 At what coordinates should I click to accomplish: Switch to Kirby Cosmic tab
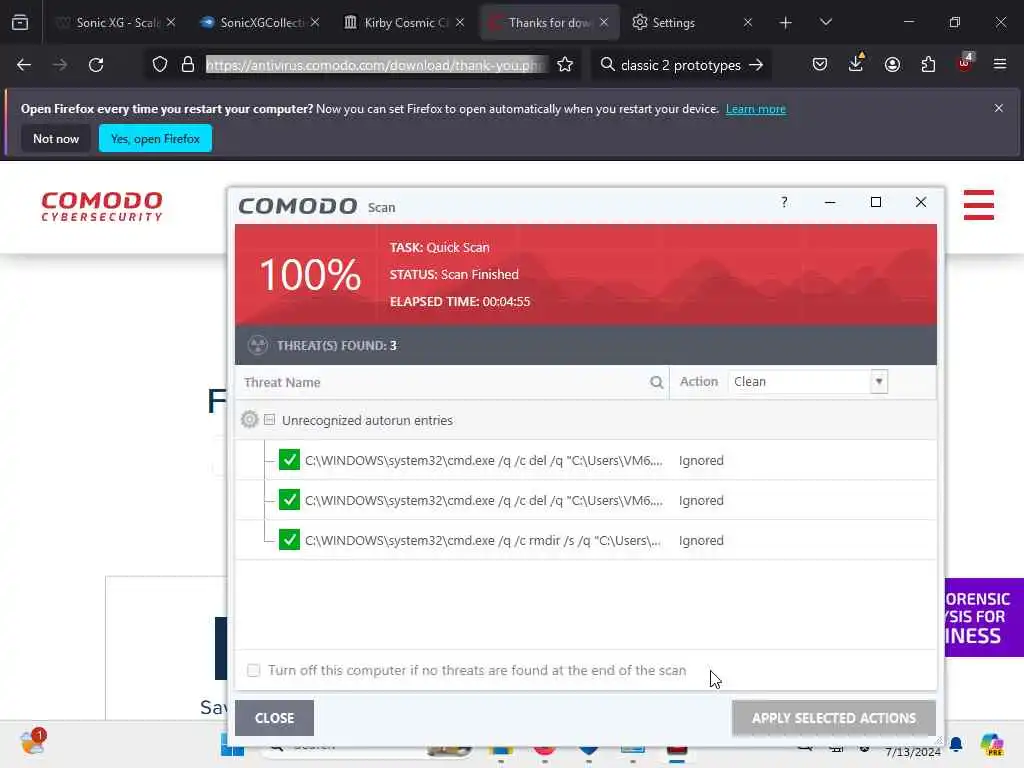(x=405, y=22)
